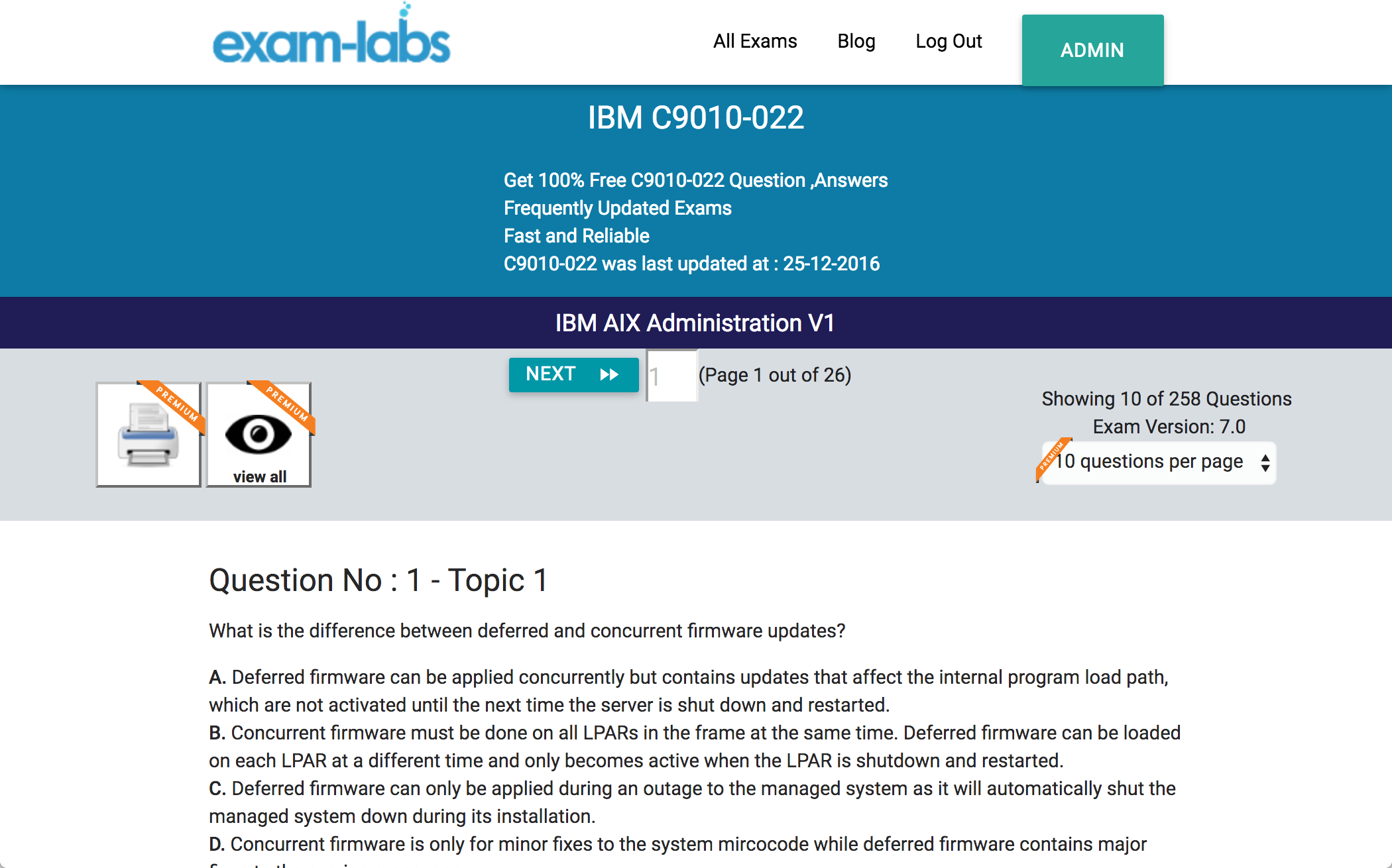Click the premium print icon
The width and height of the screenshot is (1392, 868).
[148, 435]
